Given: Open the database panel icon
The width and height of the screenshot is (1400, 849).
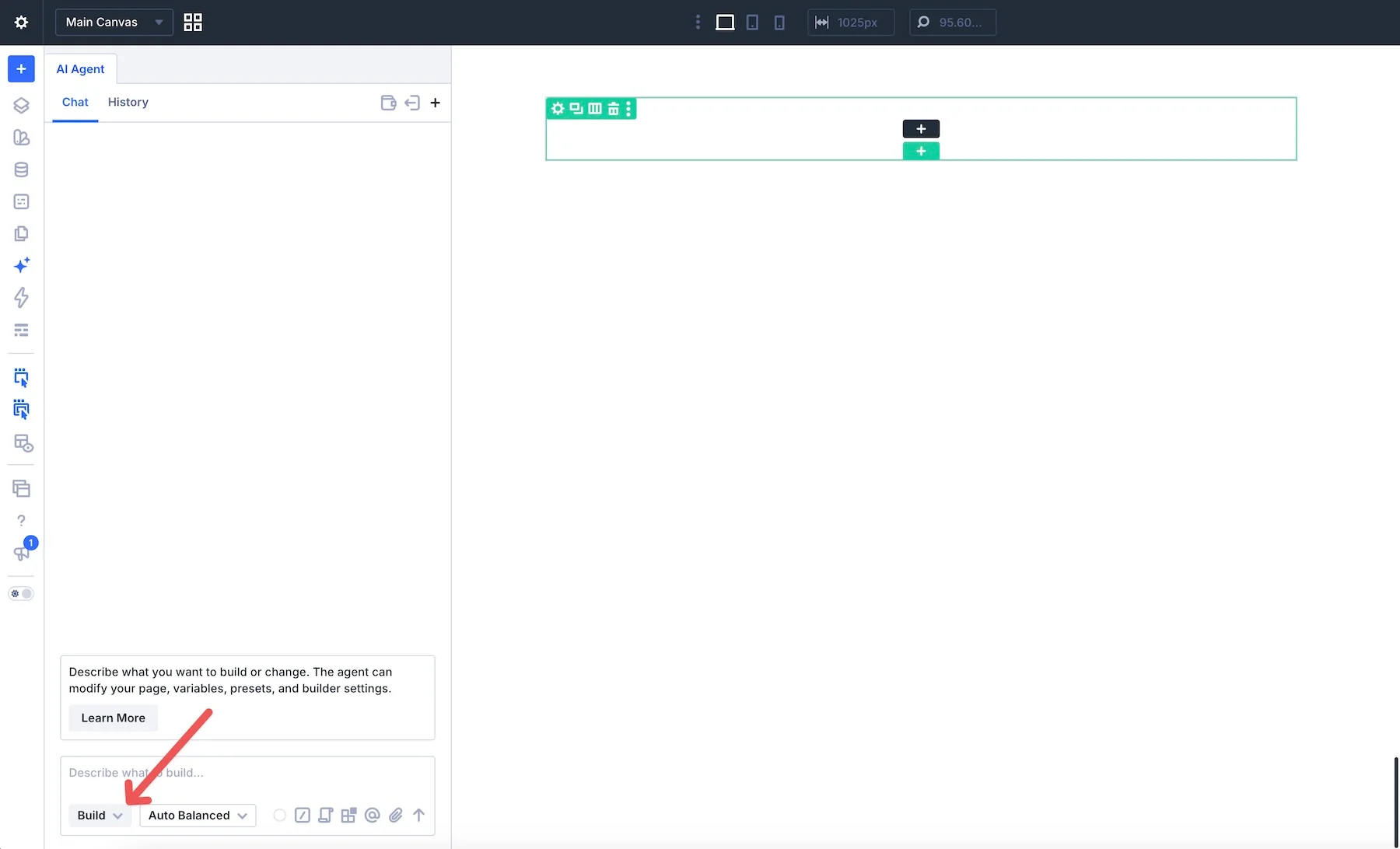Looking at the screenshot, I should tap(21, 169).
